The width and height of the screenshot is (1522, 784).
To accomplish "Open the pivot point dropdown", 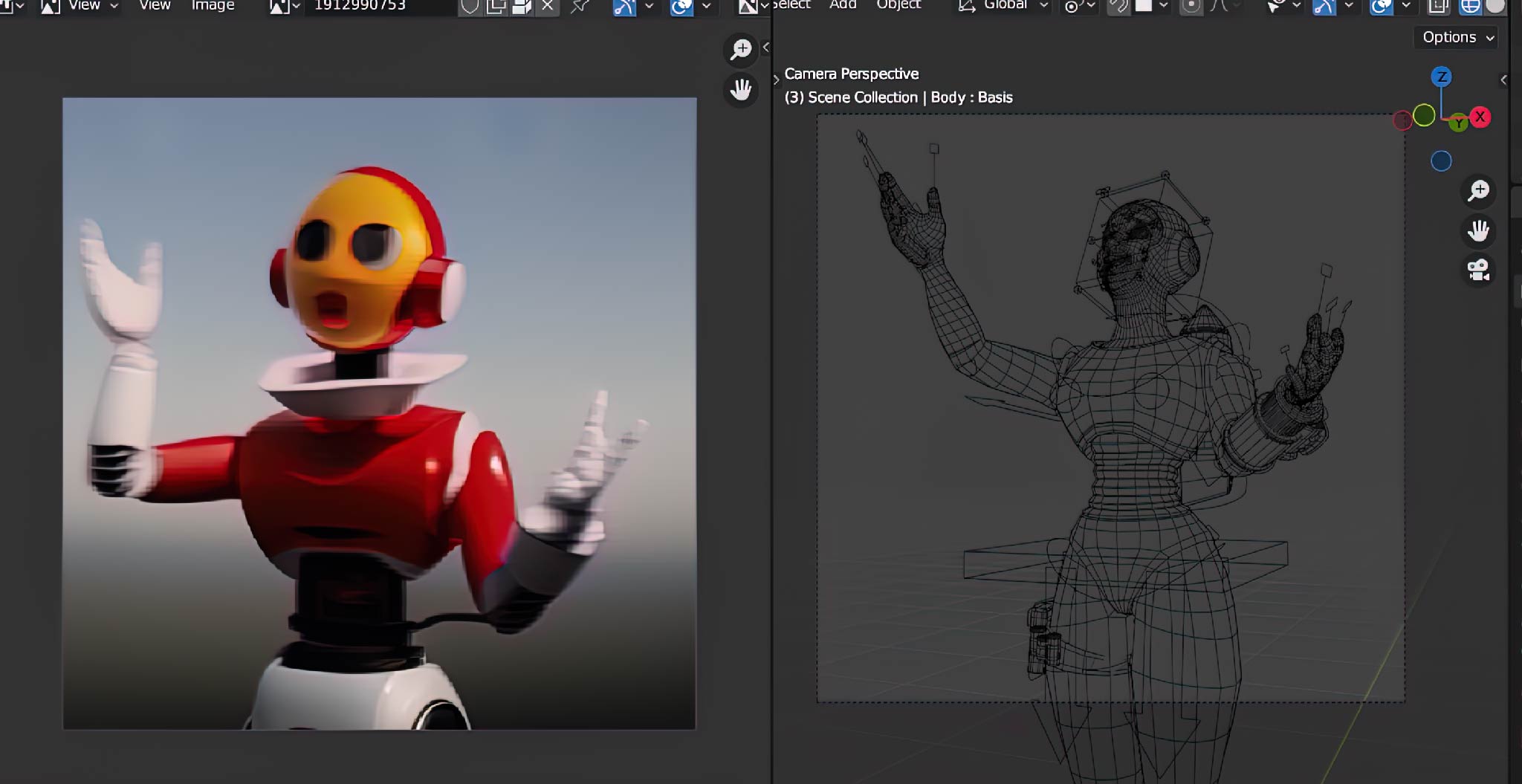I will [1080, 6].
